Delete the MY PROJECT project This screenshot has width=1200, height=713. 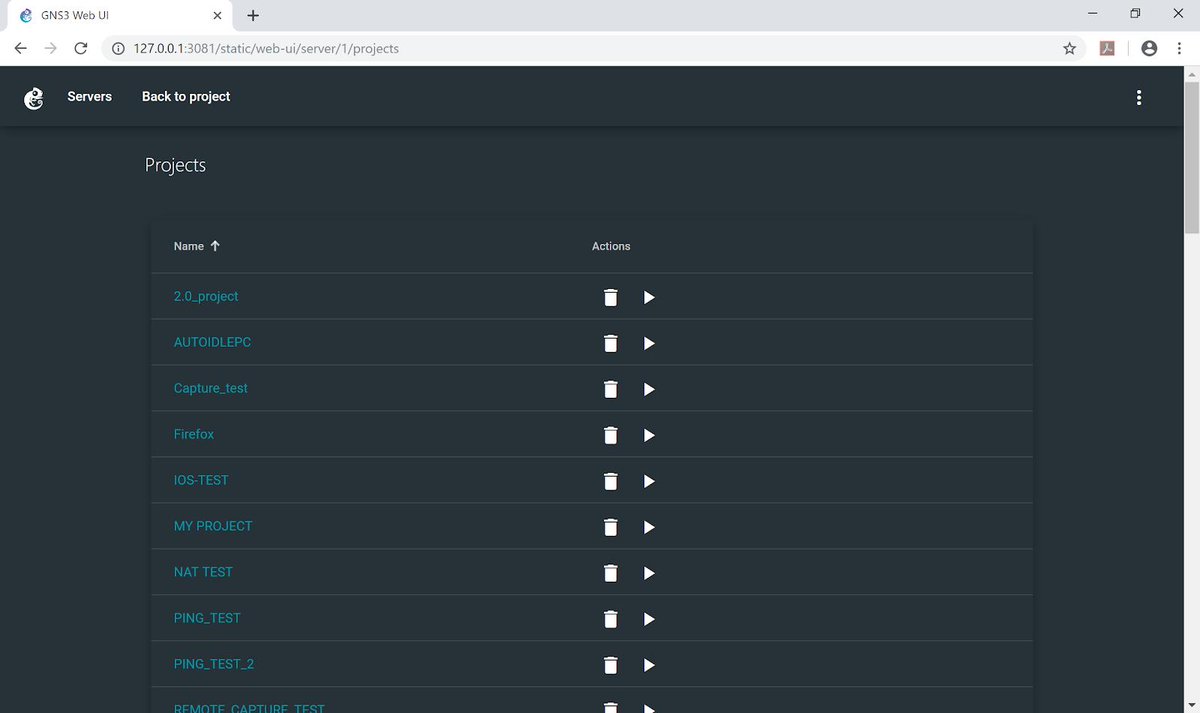(610, 527)
